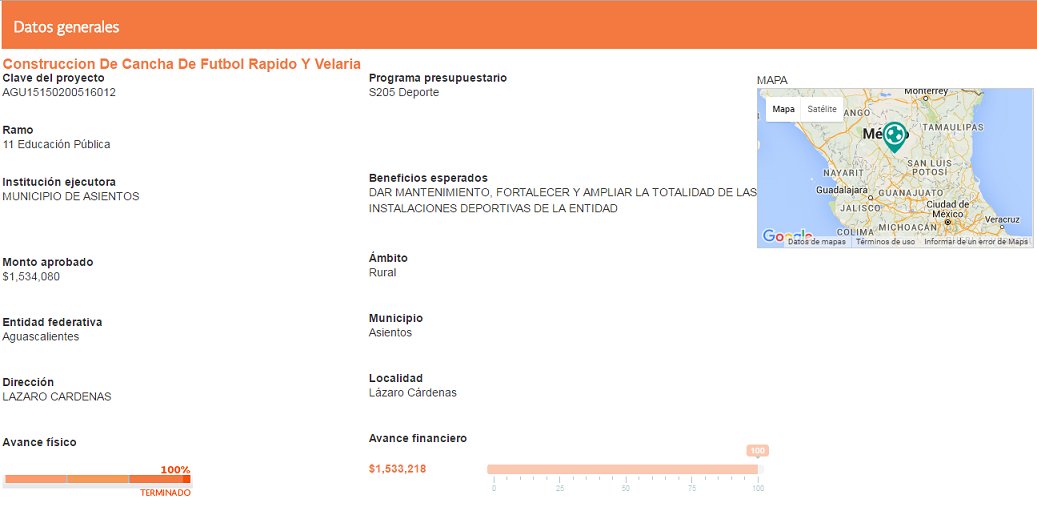Select the Aguascalientes entity value

point(40,337)
